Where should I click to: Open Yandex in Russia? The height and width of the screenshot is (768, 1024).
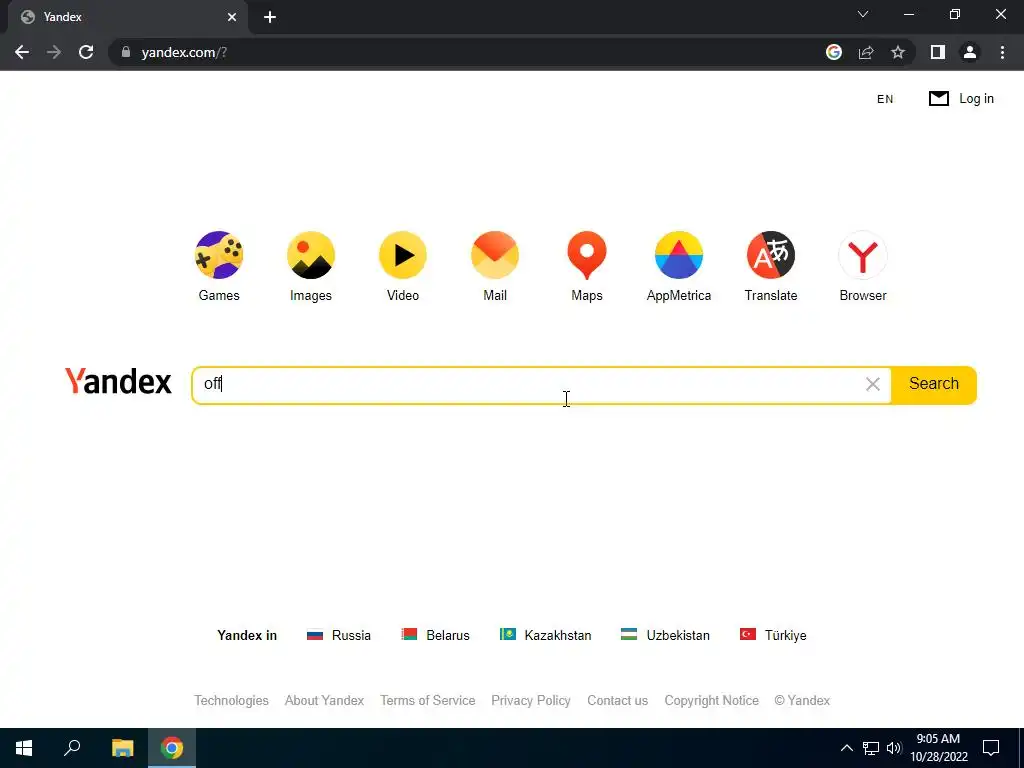point(339,635)
